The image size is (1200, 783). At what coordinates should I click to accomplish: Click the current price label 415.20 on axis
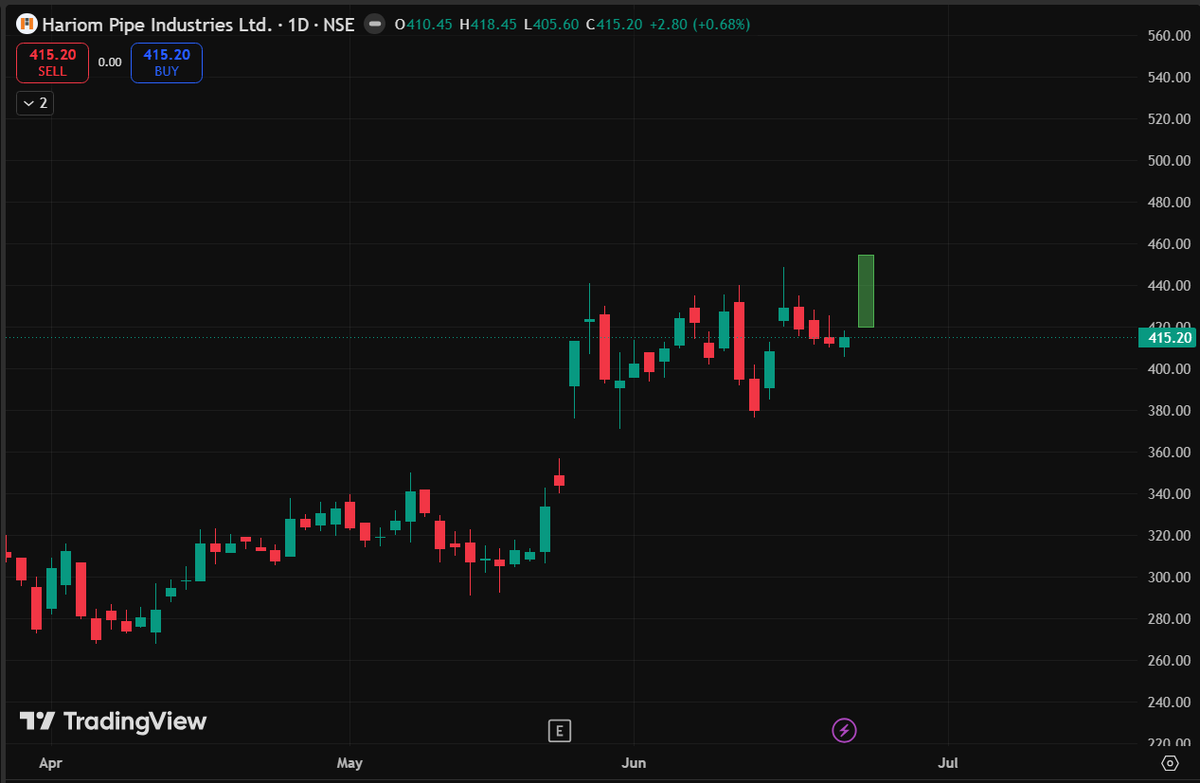tap(1167, 338)
